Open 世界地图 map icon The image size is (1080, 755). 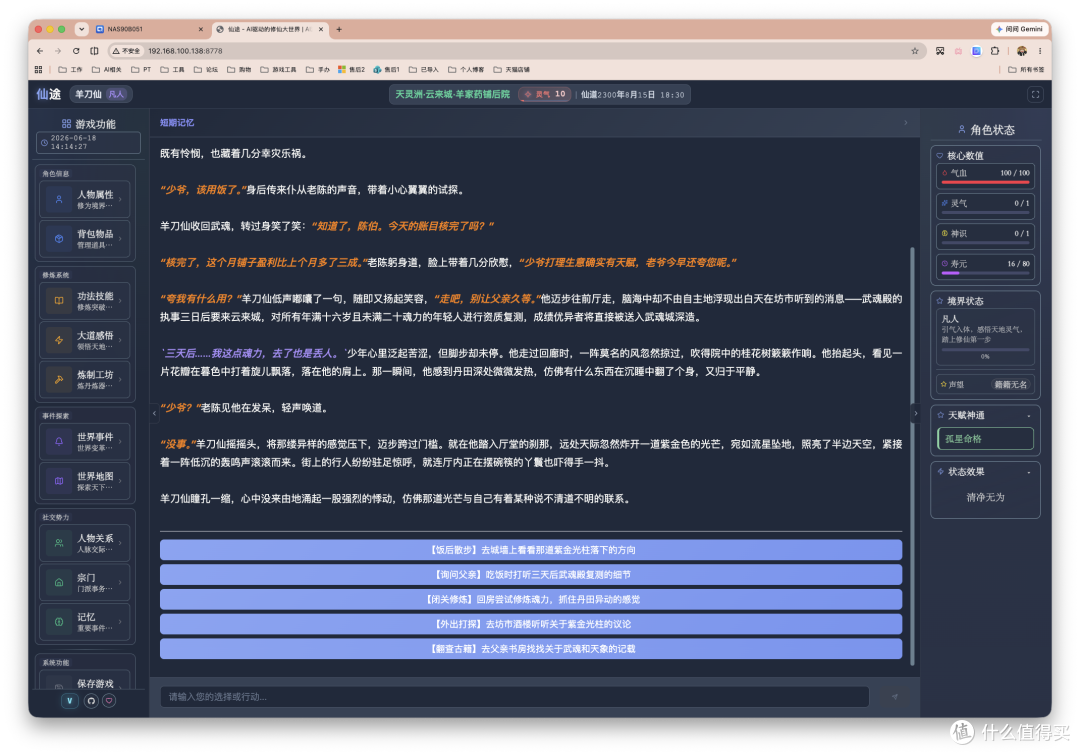point(59,481)
